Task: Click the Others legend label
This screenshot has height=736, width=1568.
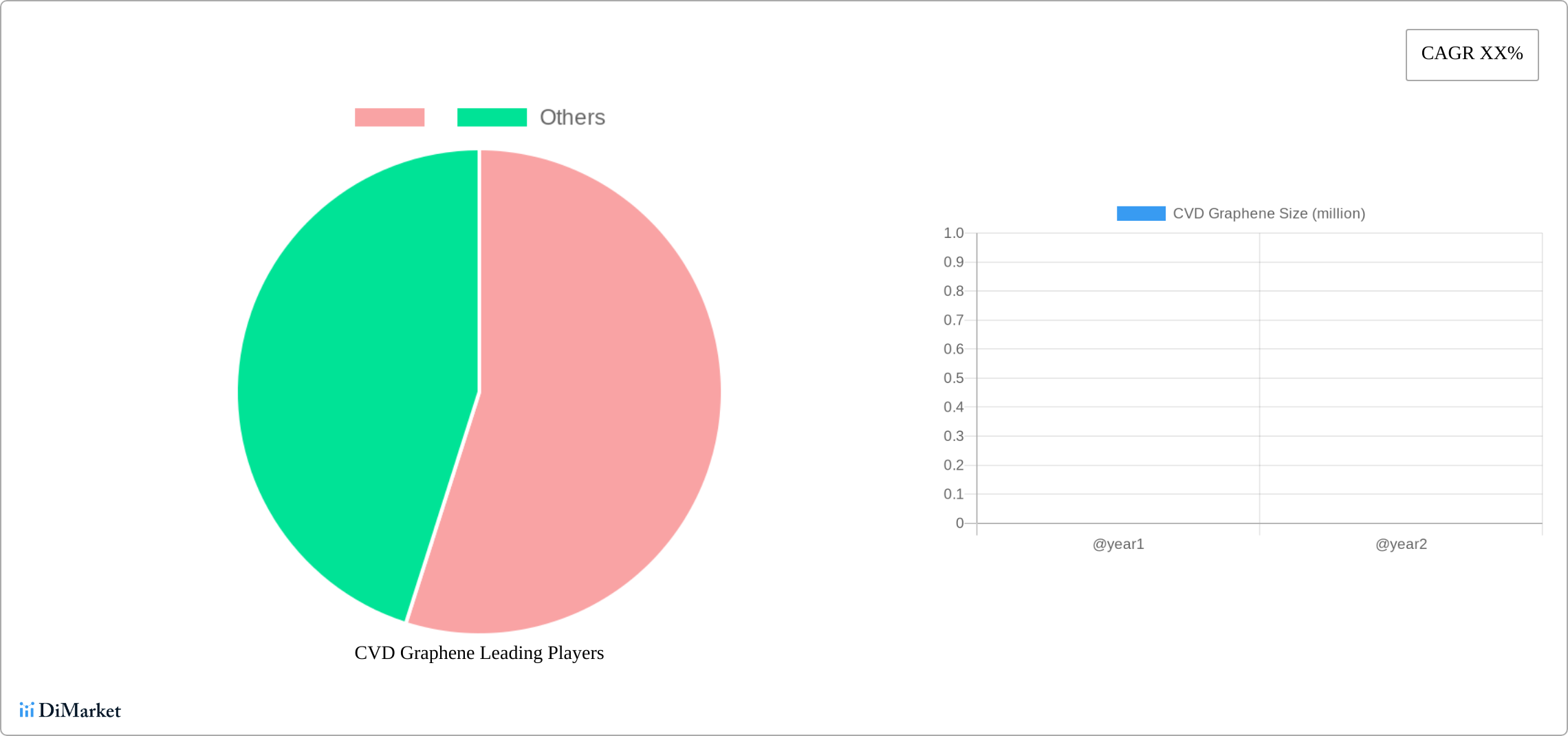Action: [572, 118]
